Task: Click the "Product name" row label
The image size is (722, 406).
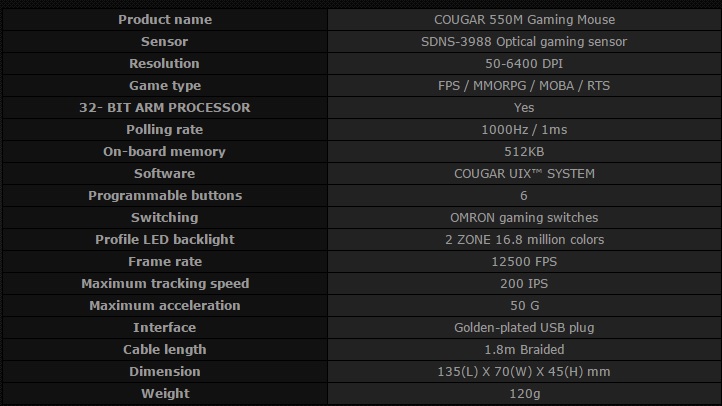Action: pos(165,20)
